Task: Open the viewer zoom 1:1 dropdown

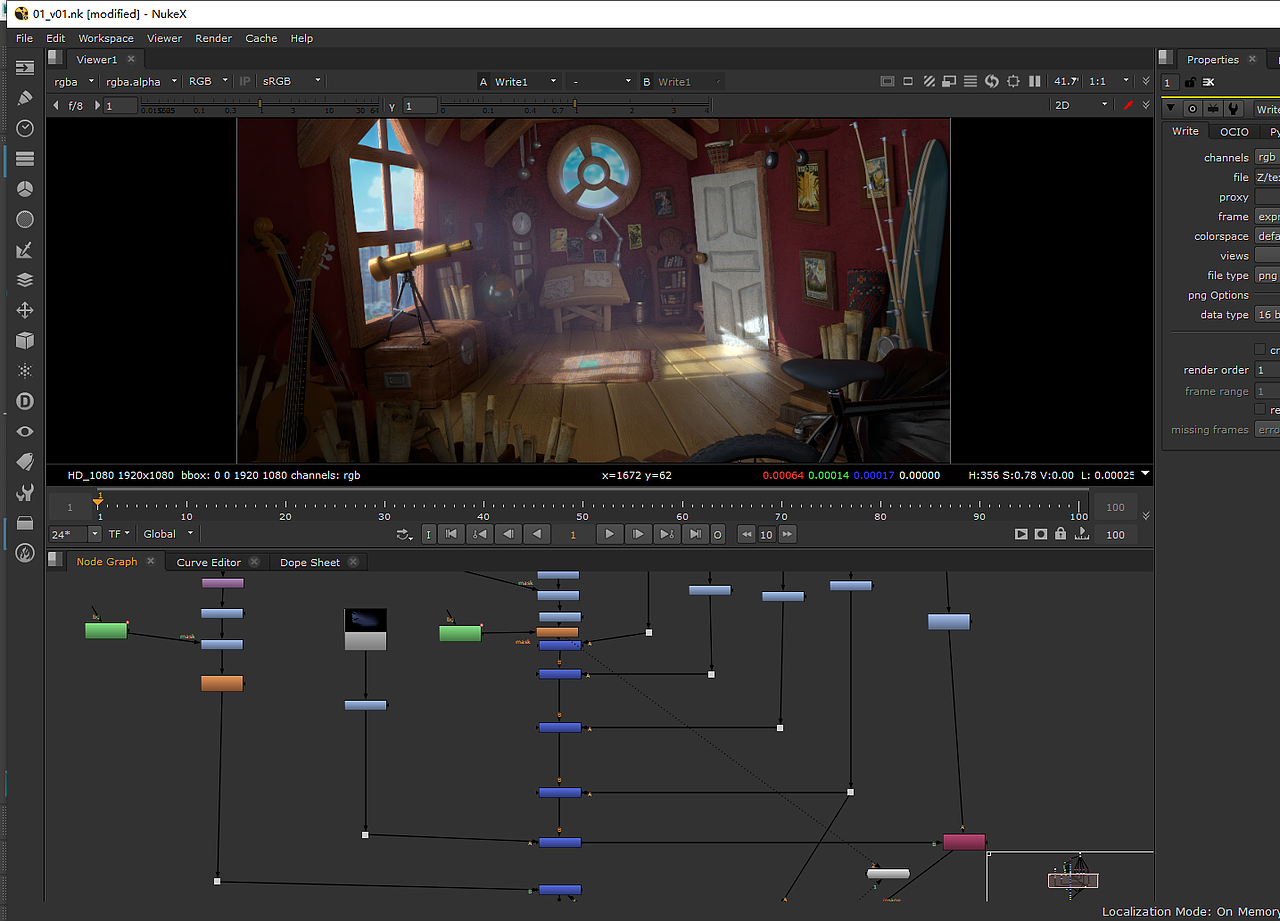Action: [1108, 81]
